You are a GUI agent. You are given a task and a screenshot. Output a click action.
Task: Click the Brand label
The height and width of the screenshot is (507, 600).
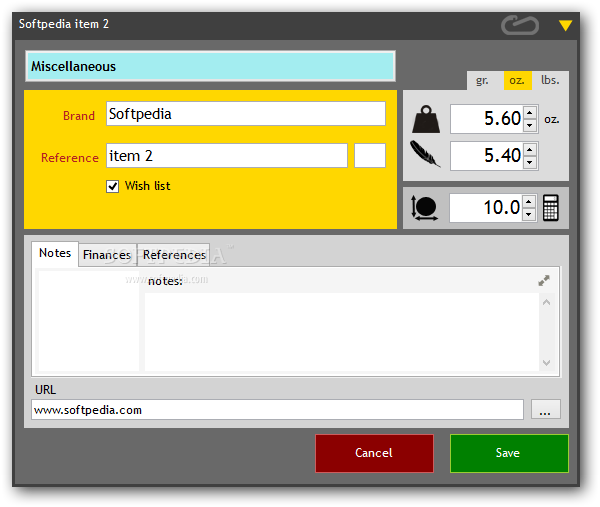pyautogui.click(x=79, y=116)
